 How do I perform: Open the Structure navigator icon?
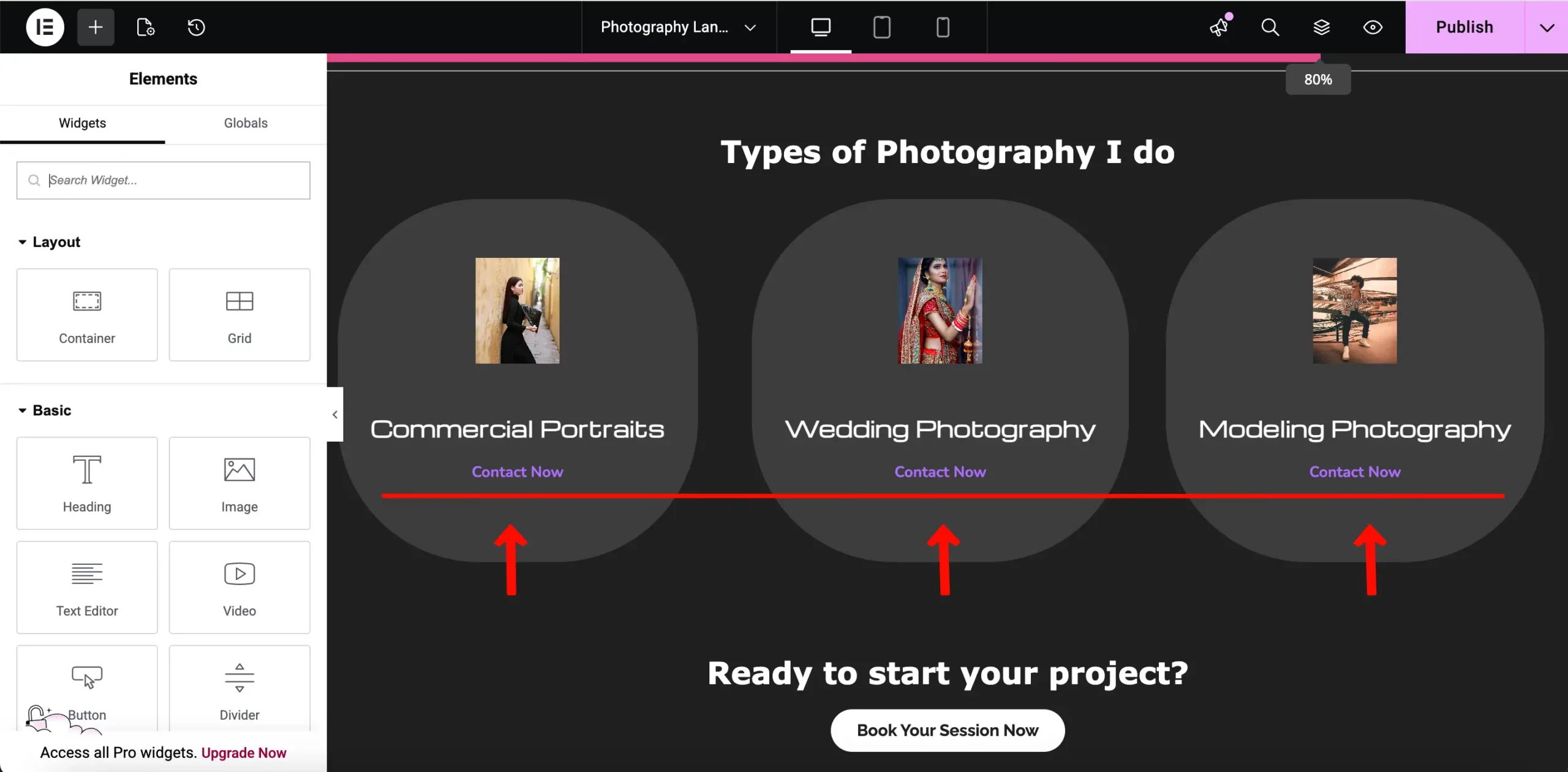[x=1322, y=27]
